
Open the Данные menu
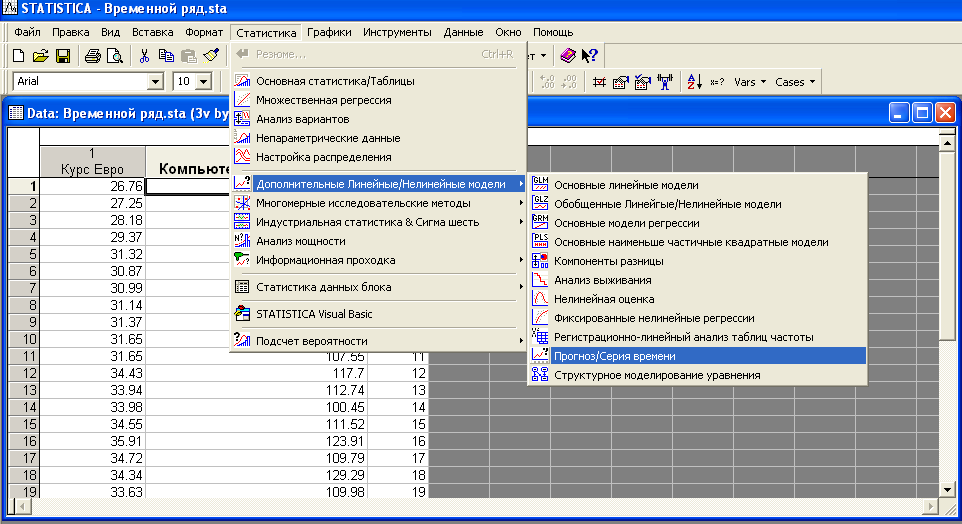click(x=463, y=32)
